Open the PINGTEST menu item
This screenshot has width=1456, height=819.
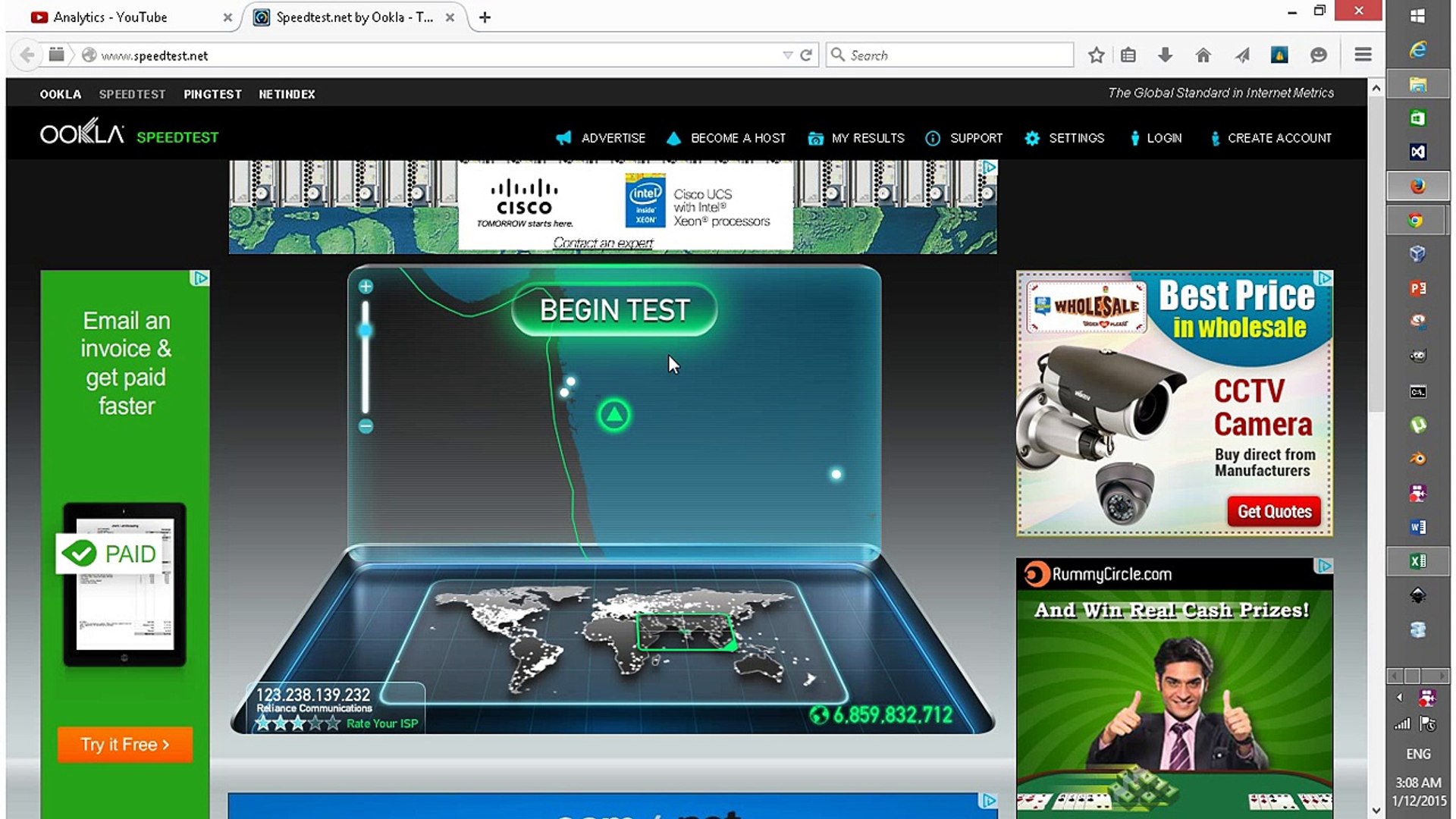click(212, 94)
